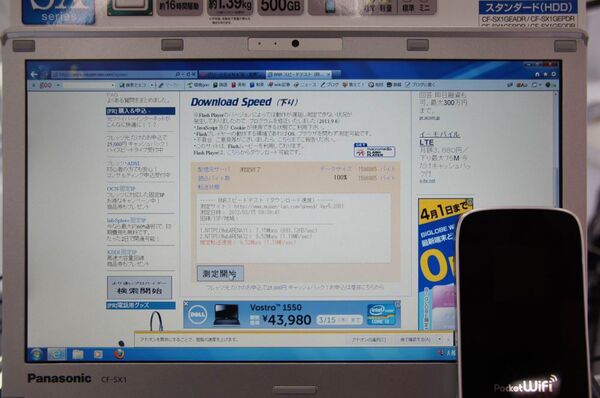Viewport: 600px width, 398px height.
Task: Click the BIGLOBE 4月1日まで banner ad
Action: (x=437, y=264)
